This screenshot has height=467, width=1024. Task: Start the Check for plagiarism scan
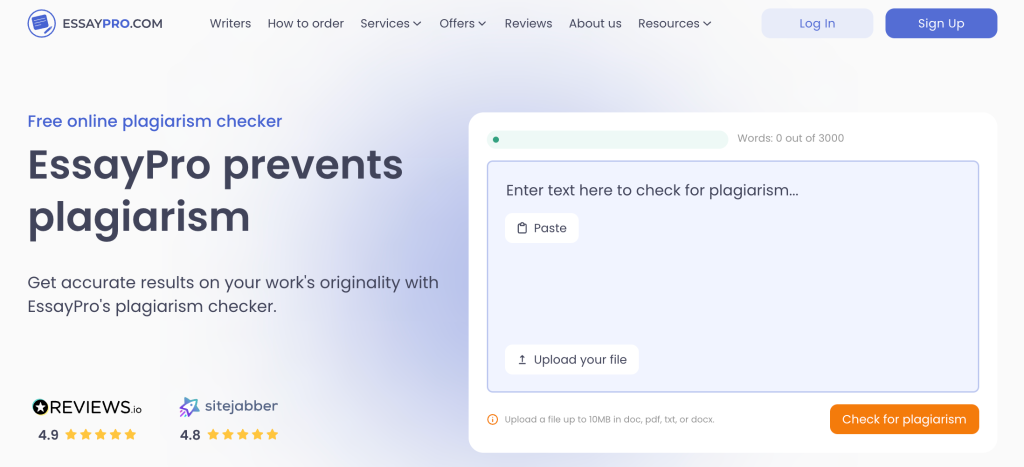point(904,419)
